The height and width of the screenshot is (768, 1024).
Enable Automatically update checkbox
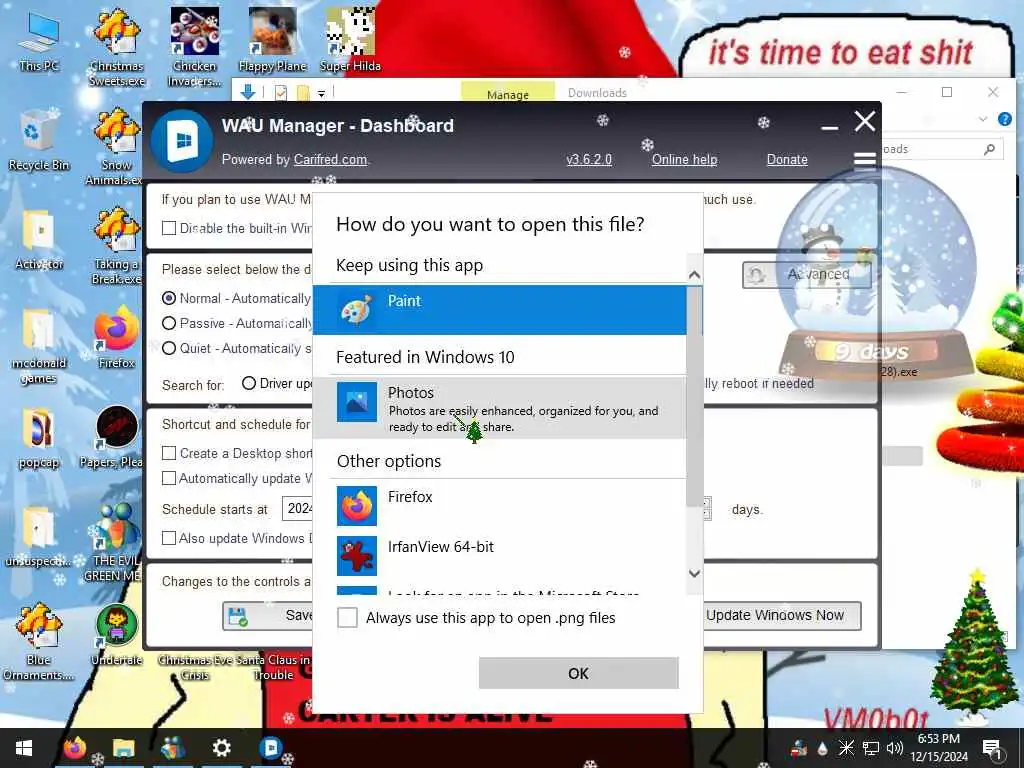tap(169, 478)
